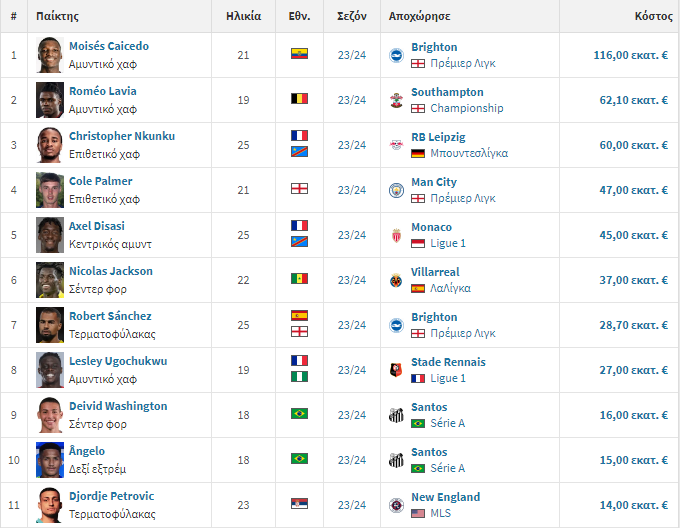The height and width of the screenshot is (528, 680).
Task: Click the Southampton club crest icon
Action: [396, 101]
